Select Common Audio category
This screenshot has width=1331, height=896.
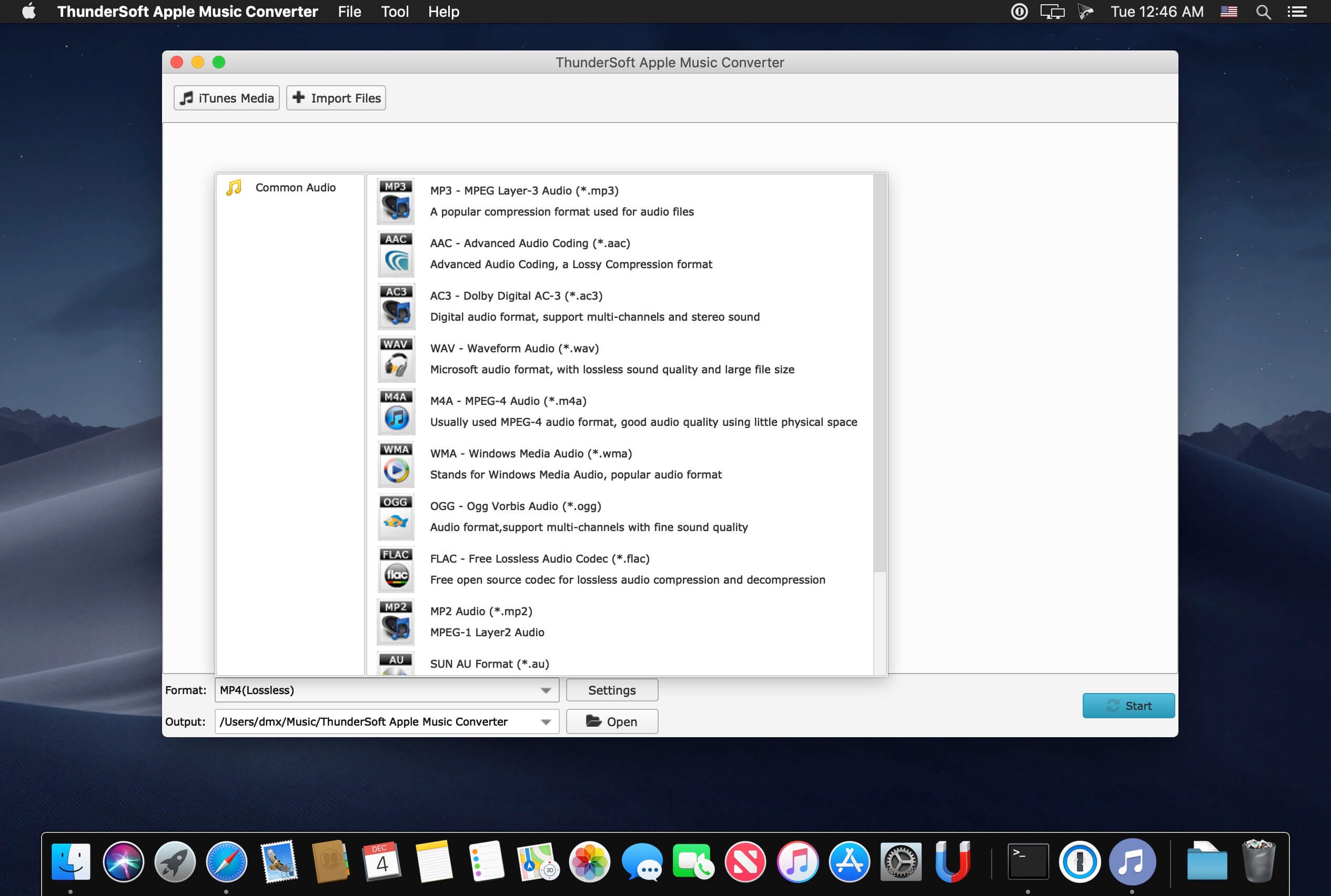coord(295,187)
